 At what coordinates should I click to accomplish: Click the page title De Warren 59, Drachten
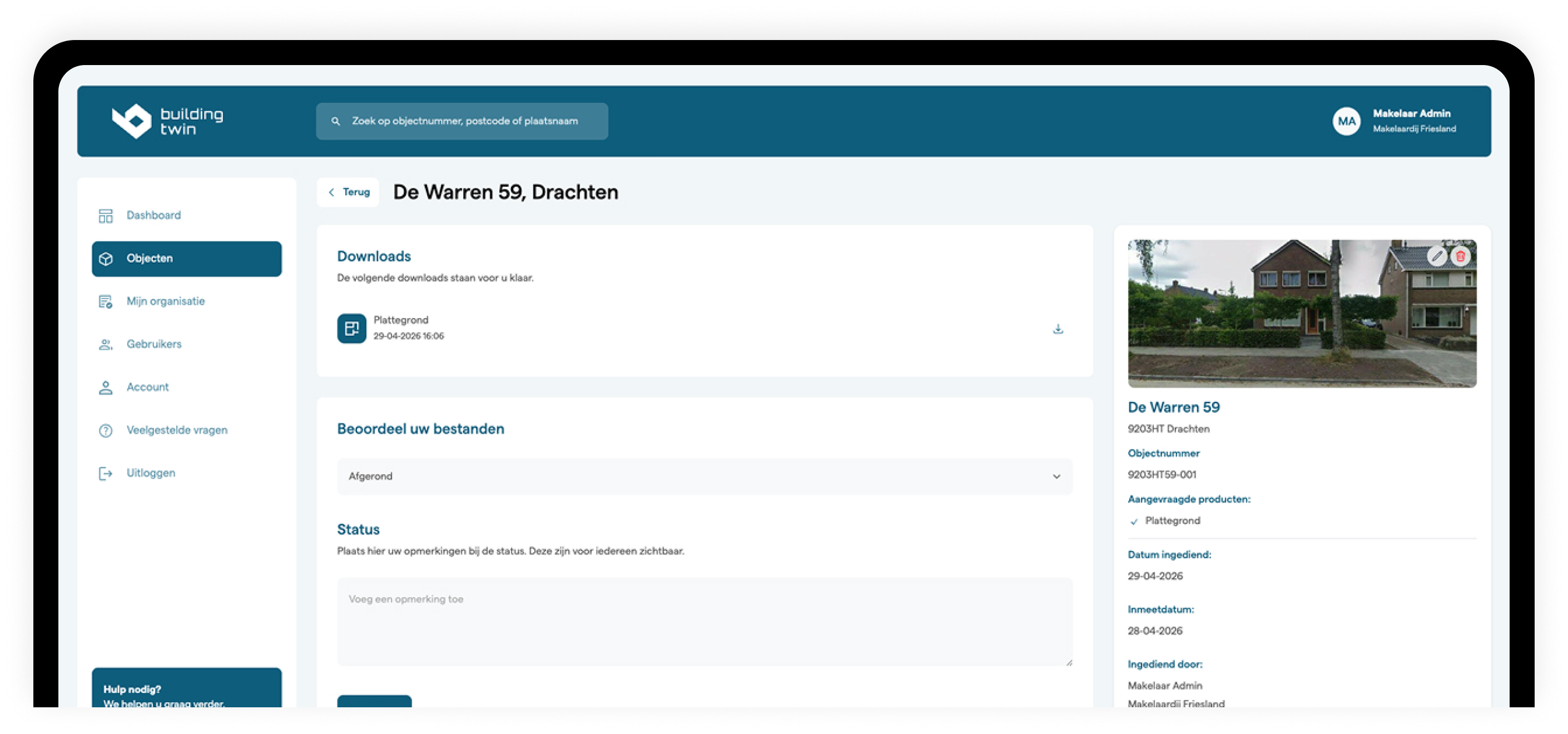coord(505,192)
